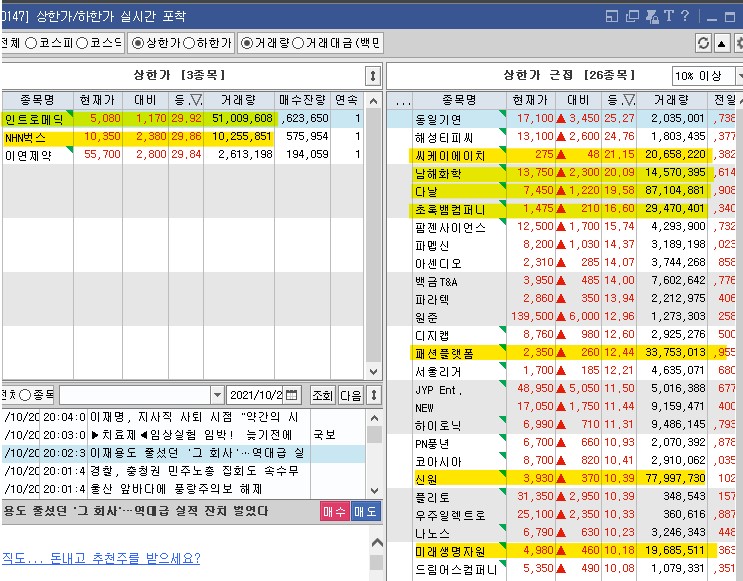Click up arrow of news list scrollbar
Image resolution: width=743 pixels, height=581 pixels.
pyautogui.click(x=374, y=418)
